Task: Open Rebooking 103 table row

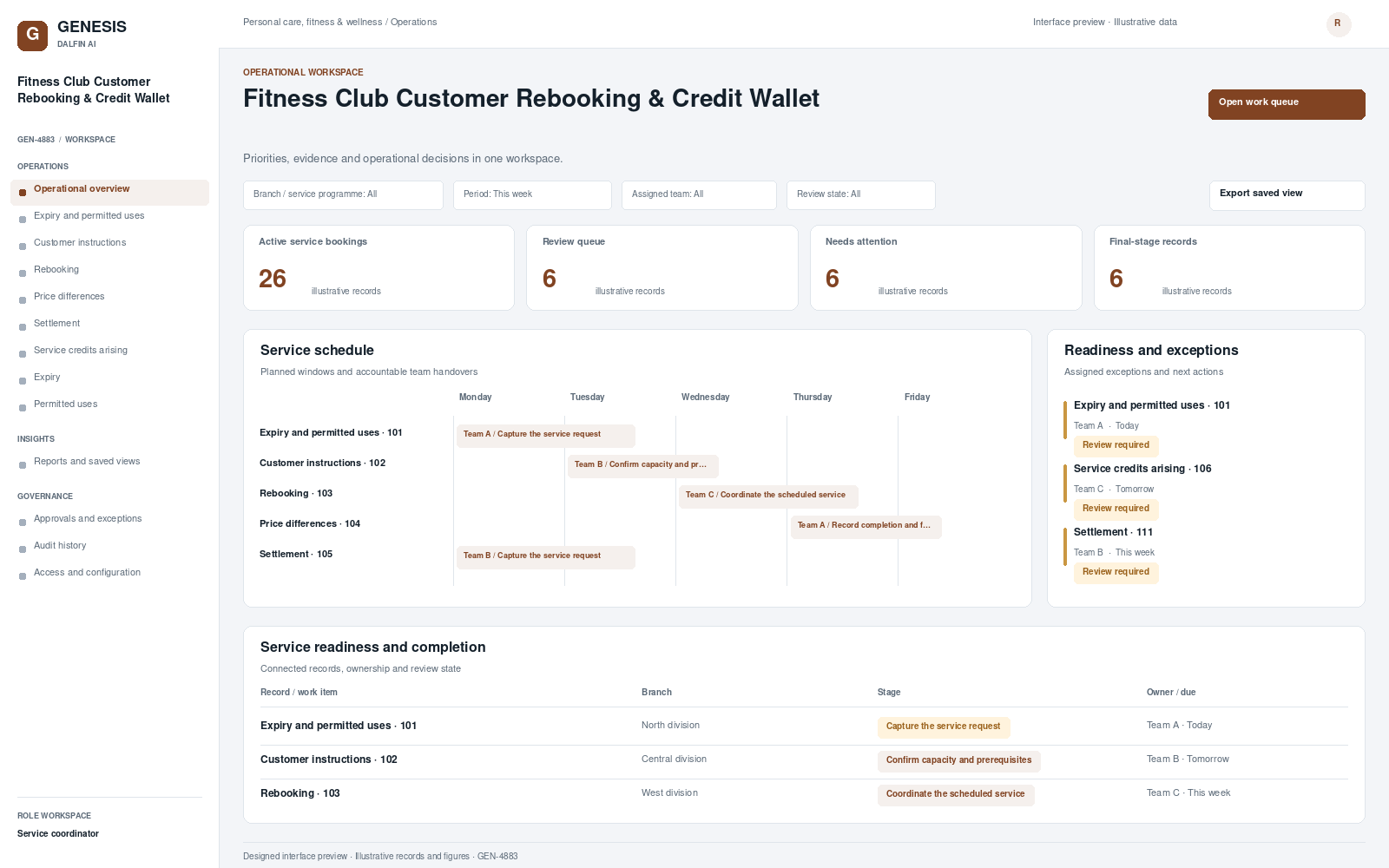Action: [804, 794]
